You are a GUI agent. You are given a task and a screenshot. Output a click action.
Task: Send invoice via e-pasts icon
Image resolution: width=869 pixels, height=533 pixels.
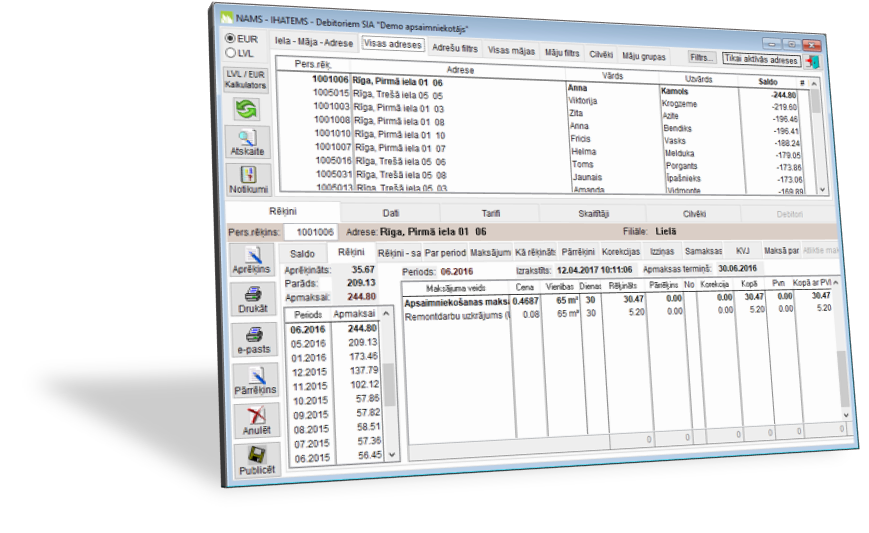[x=253, y=340]
